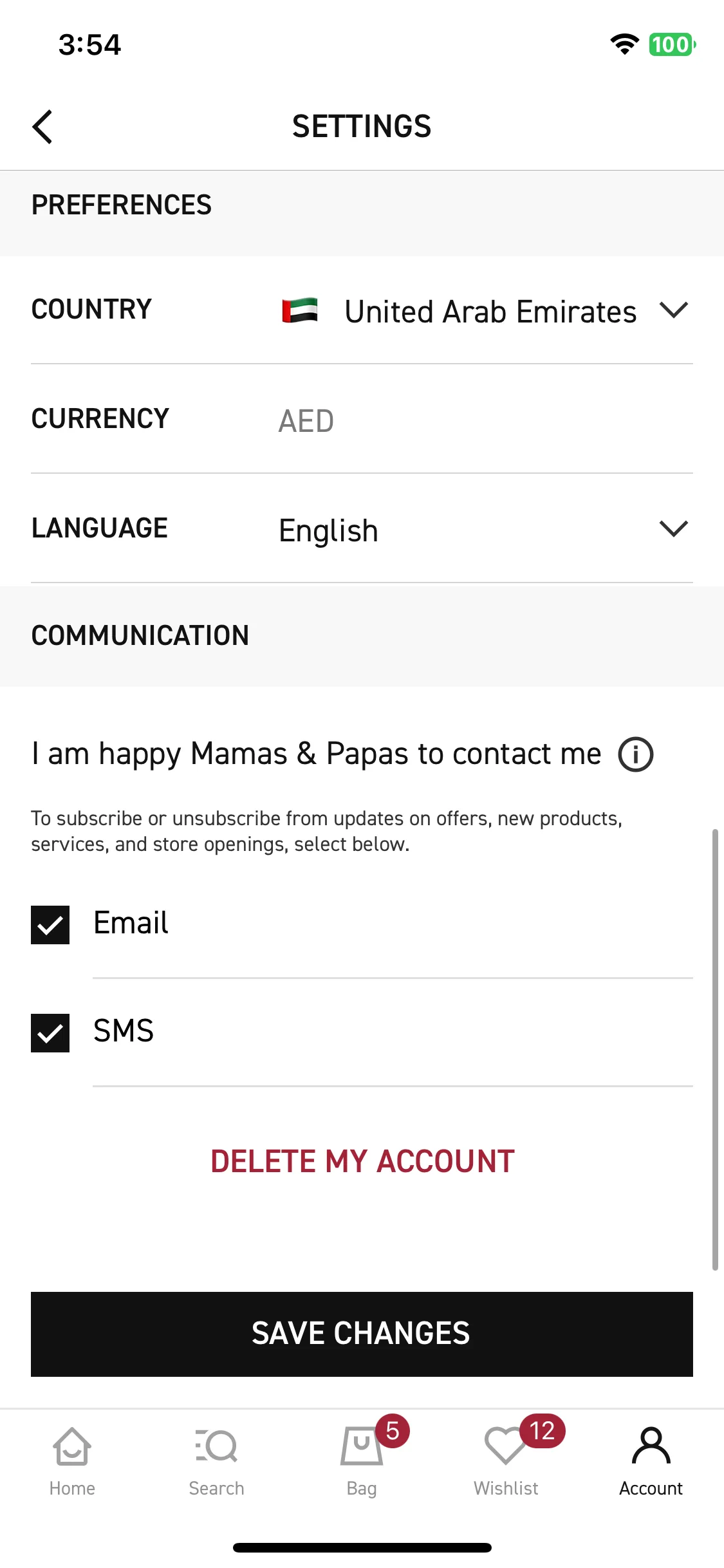Viewport: 724px width, 1568px height.
Task: Expand the Country dropdown chevron
Action: coord(674,310)
